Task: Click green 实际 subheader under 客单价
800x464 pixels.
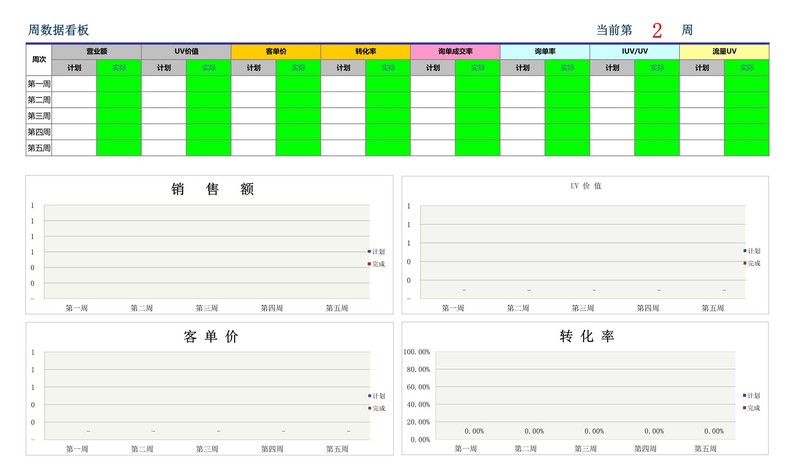Action: [298, 68]
